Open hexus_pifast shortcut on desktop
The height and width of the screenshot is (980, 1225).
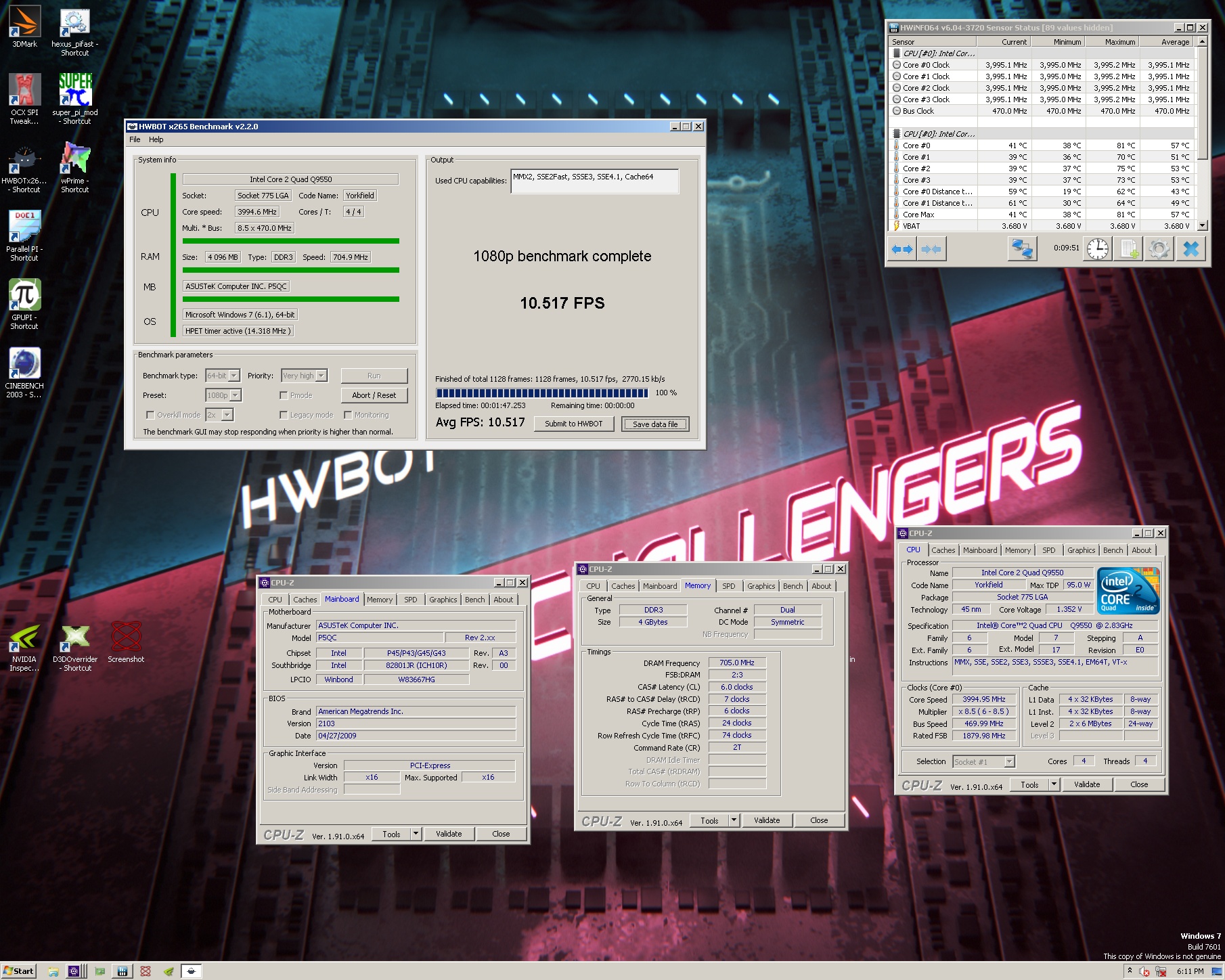coord(74,32)
